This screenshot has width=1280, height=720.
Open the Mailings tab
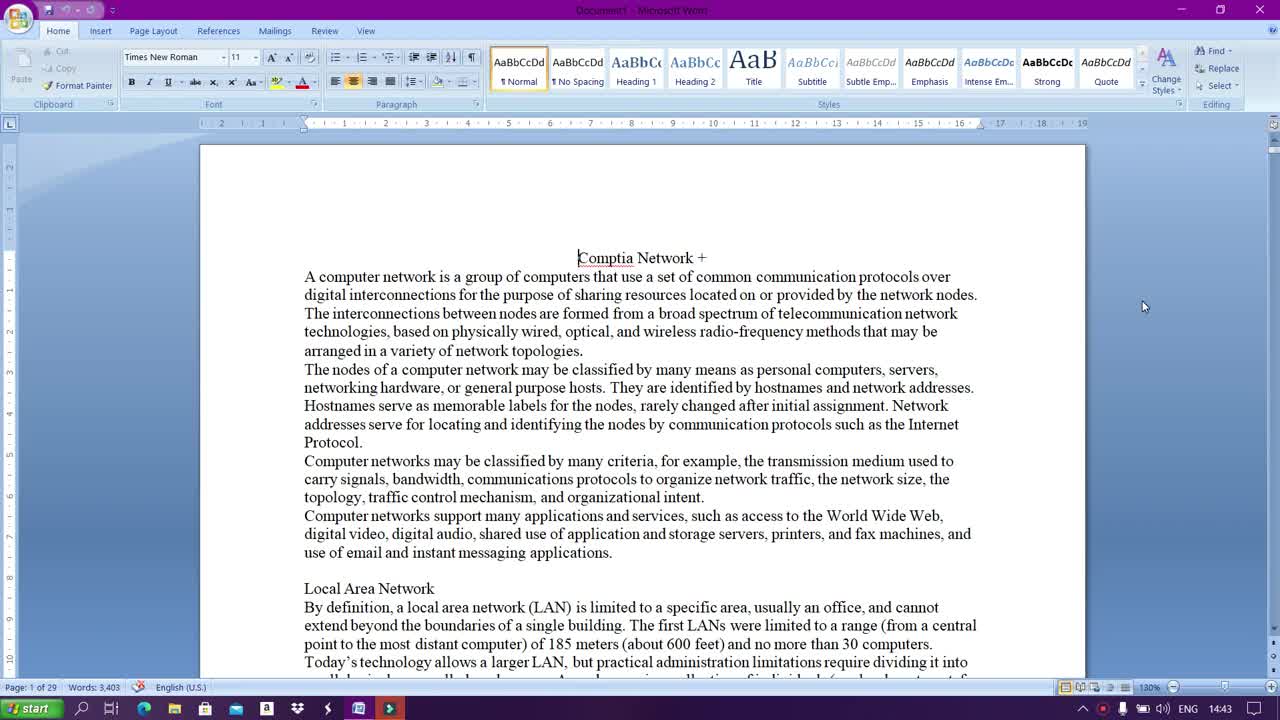275,31
